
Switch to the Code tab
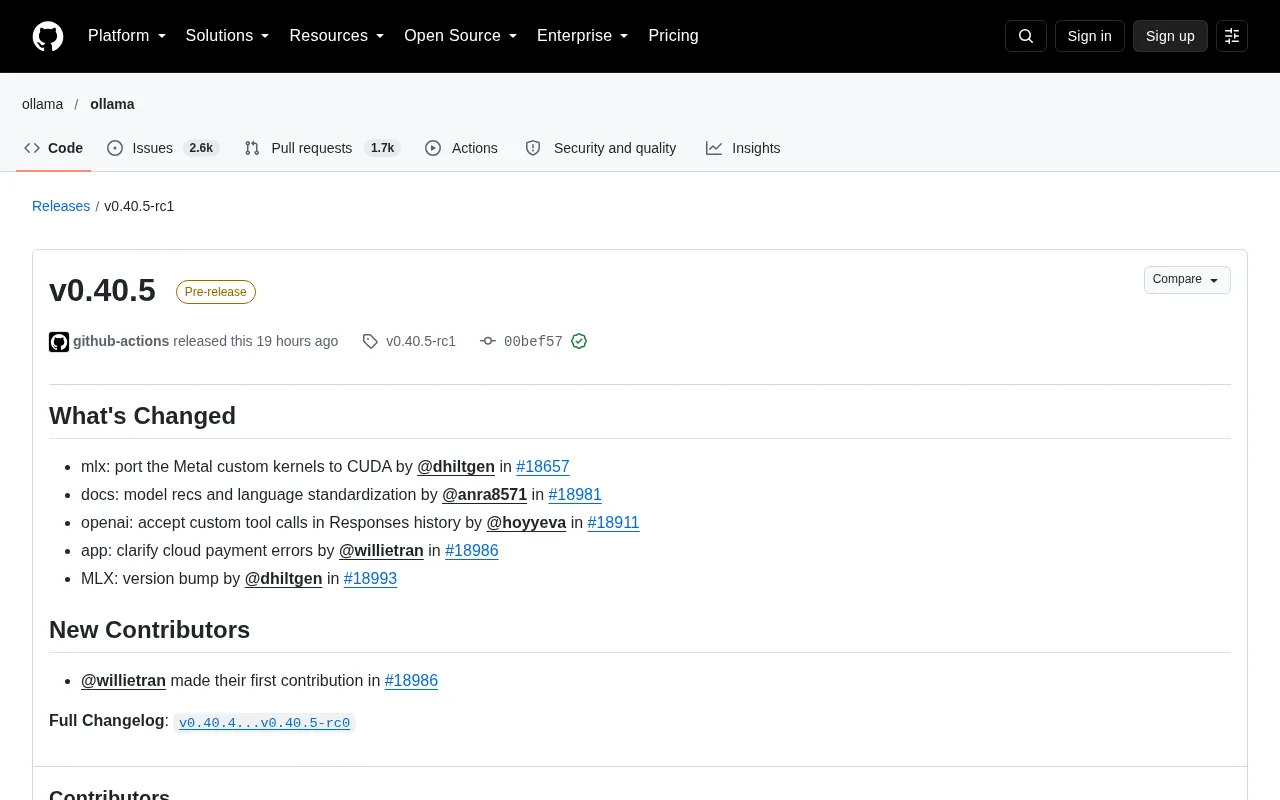53,148
